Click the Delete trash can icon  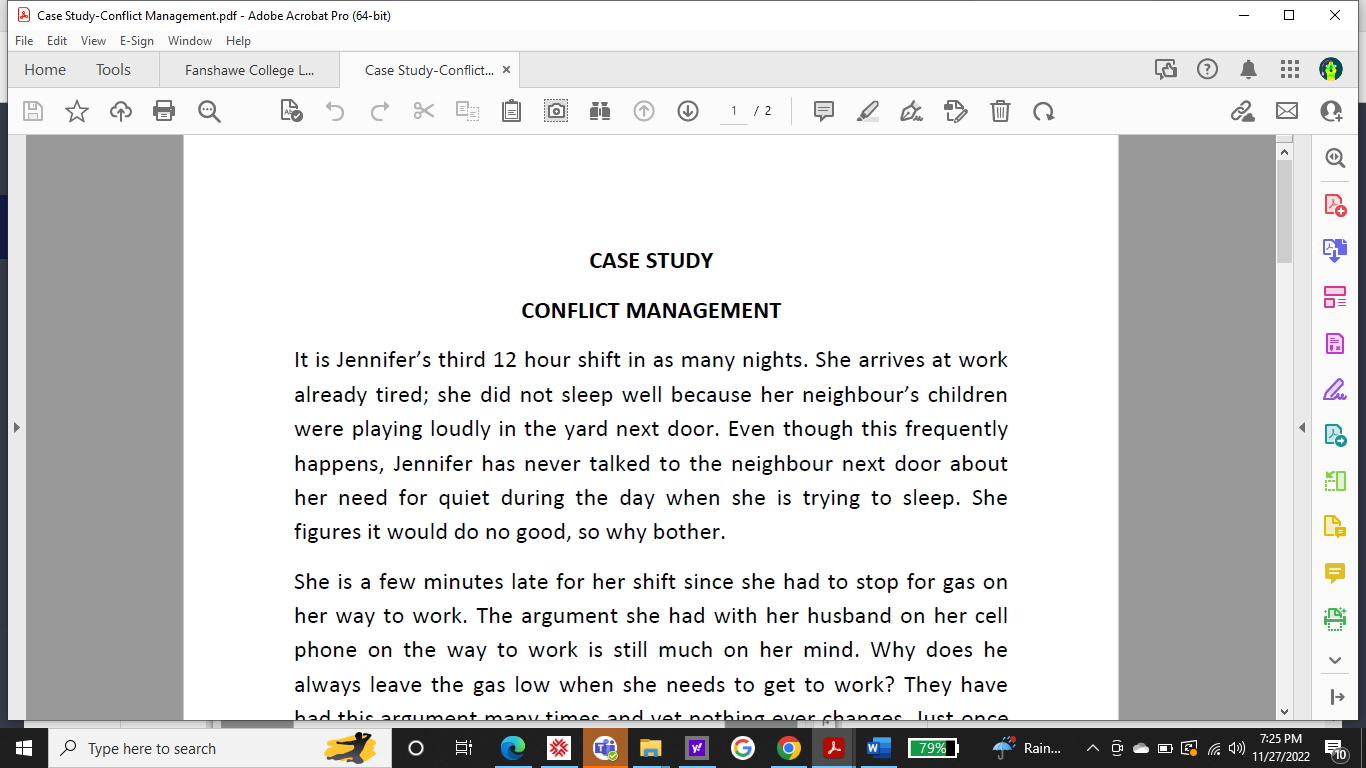coord(1000,111)
